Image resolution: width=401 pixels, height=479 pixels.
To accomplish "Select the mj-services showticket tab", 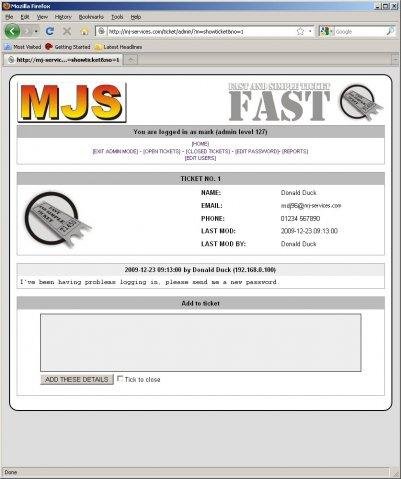I will pos(63,60).
